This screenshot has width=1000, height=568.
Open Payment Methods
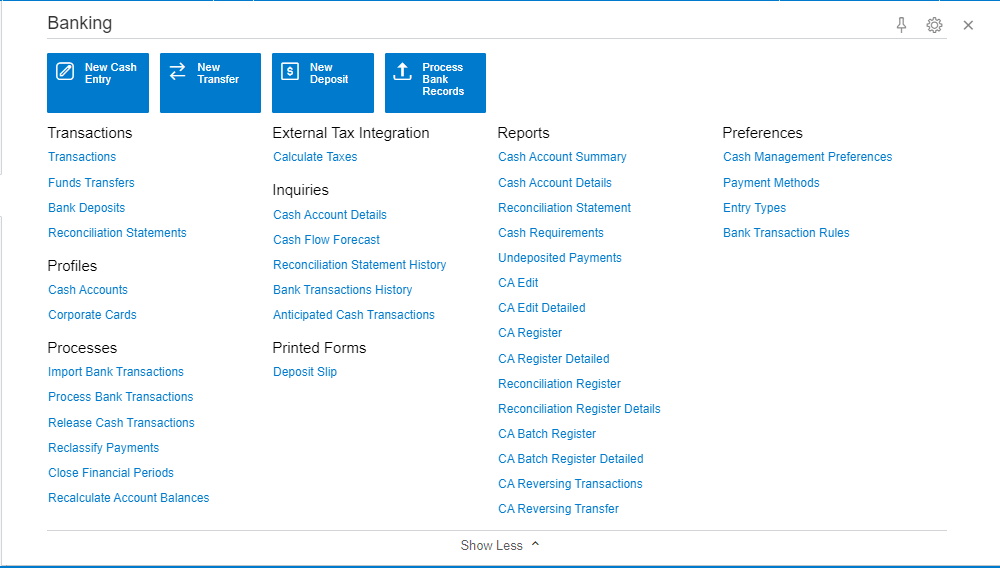tap(771, 182)
